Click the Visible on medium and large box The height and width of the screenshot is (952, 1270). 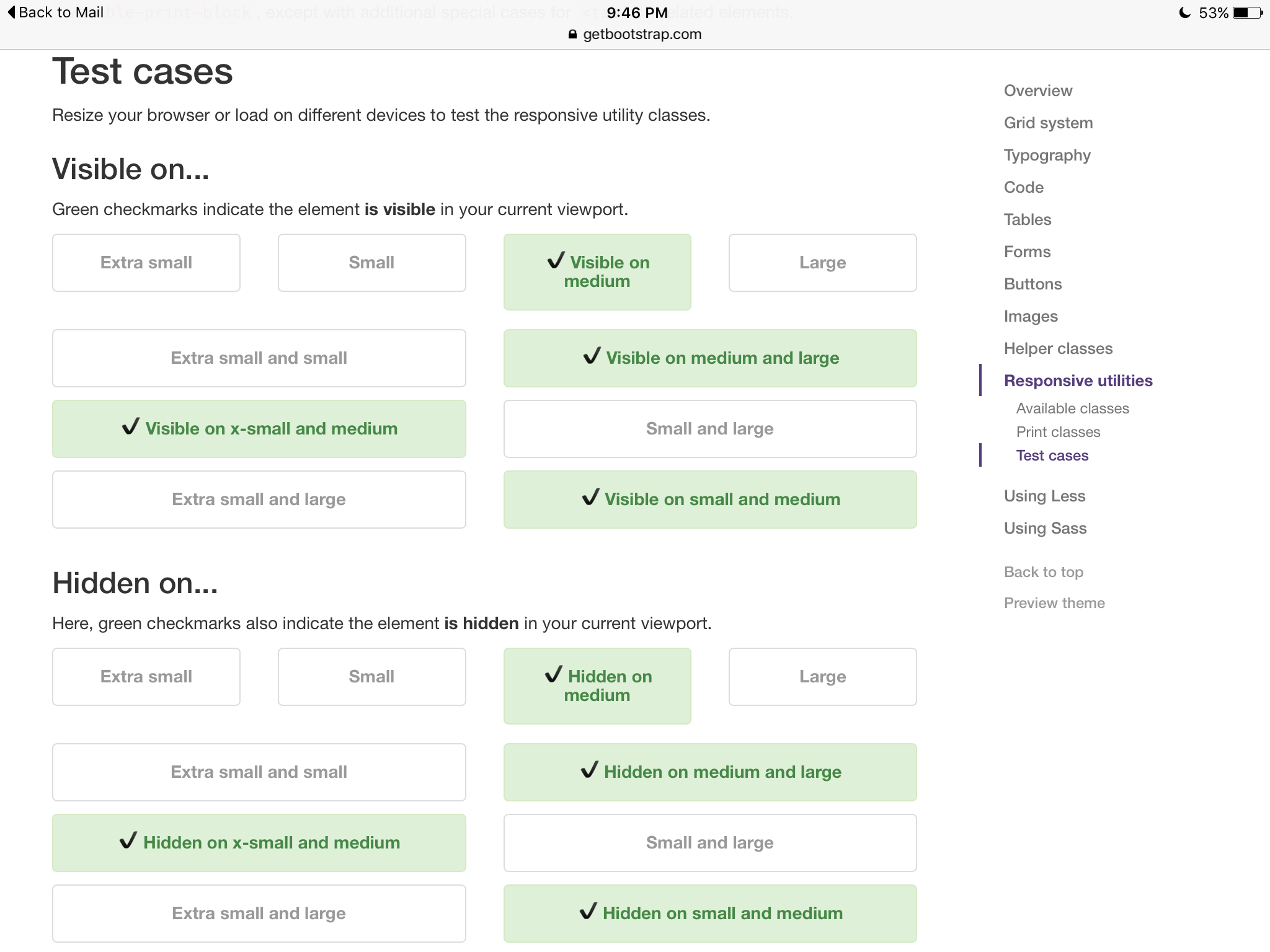click(709, 358)
